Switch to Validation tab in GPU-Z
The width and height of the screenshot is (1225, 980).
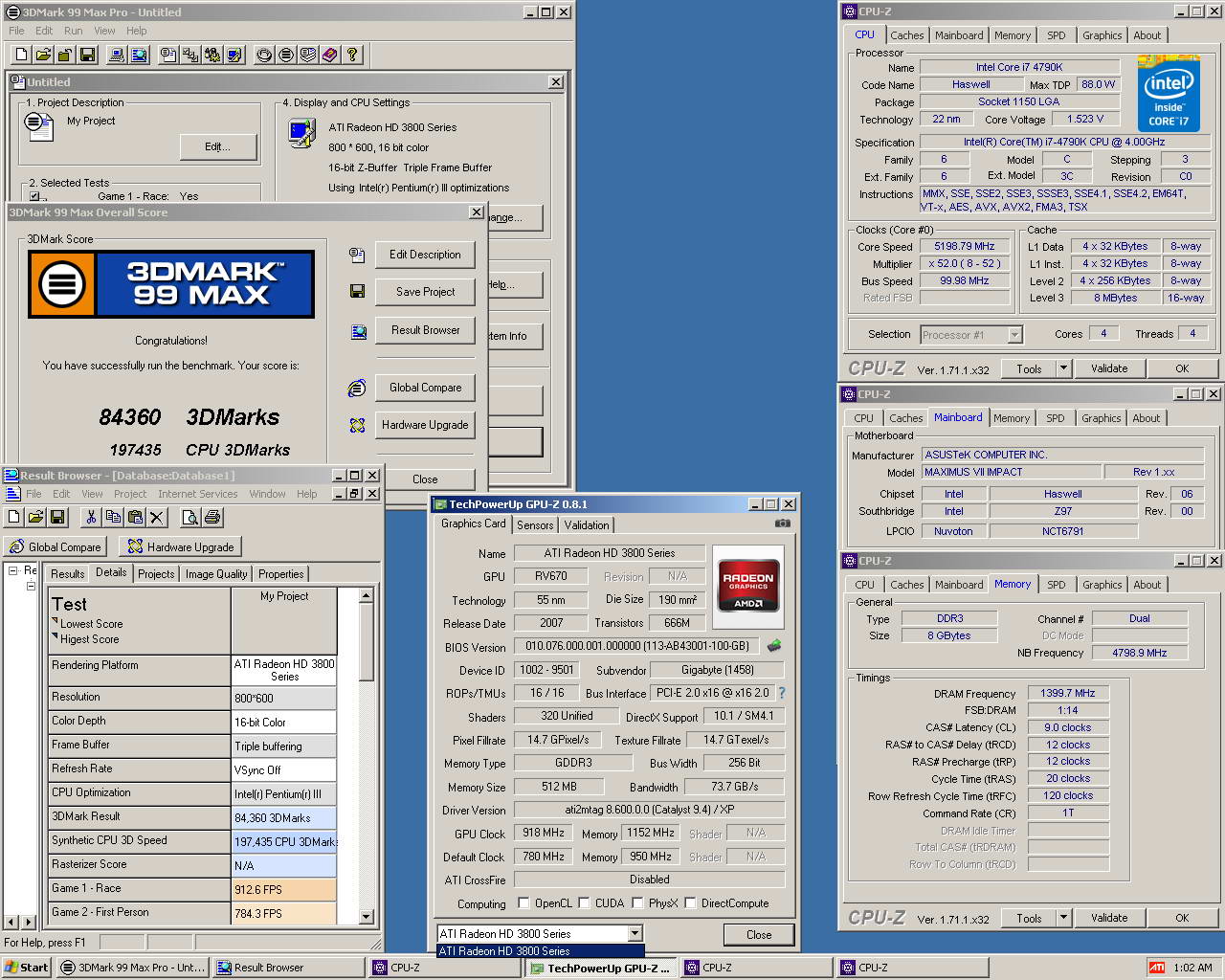[587, 525]
